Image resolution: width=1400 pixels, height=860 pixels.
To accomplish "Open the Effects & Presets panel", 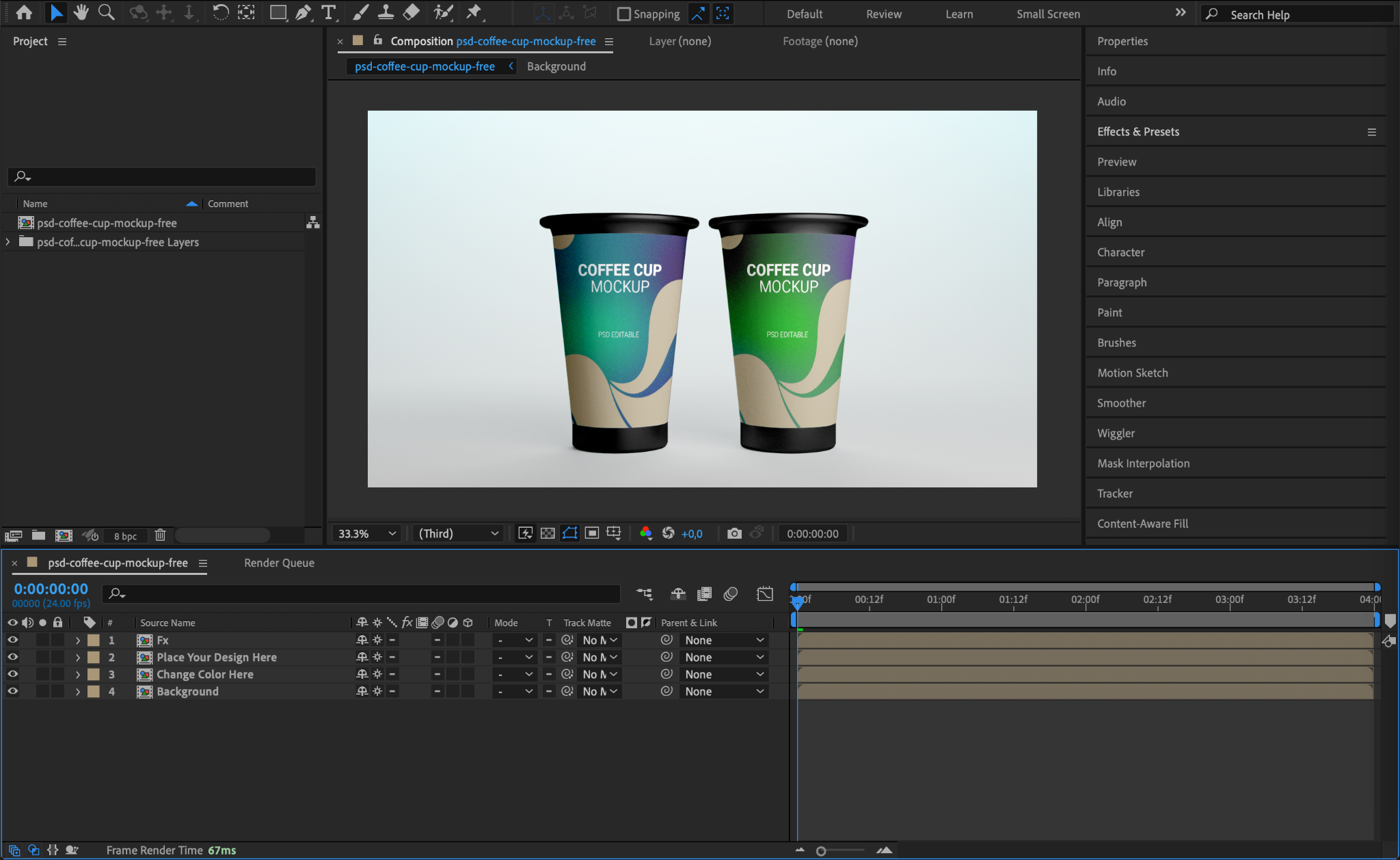I will (1138, 131).
